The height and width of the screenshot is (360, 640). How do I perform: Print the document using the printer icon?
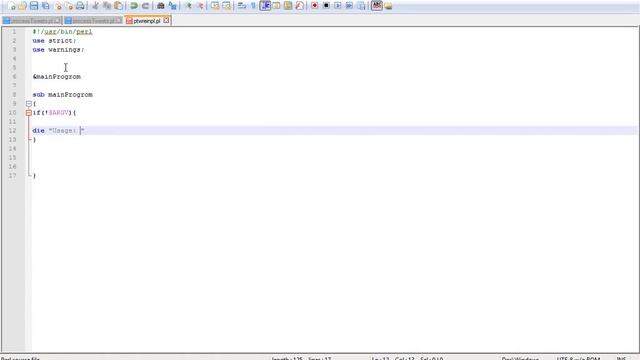(80, 6)
